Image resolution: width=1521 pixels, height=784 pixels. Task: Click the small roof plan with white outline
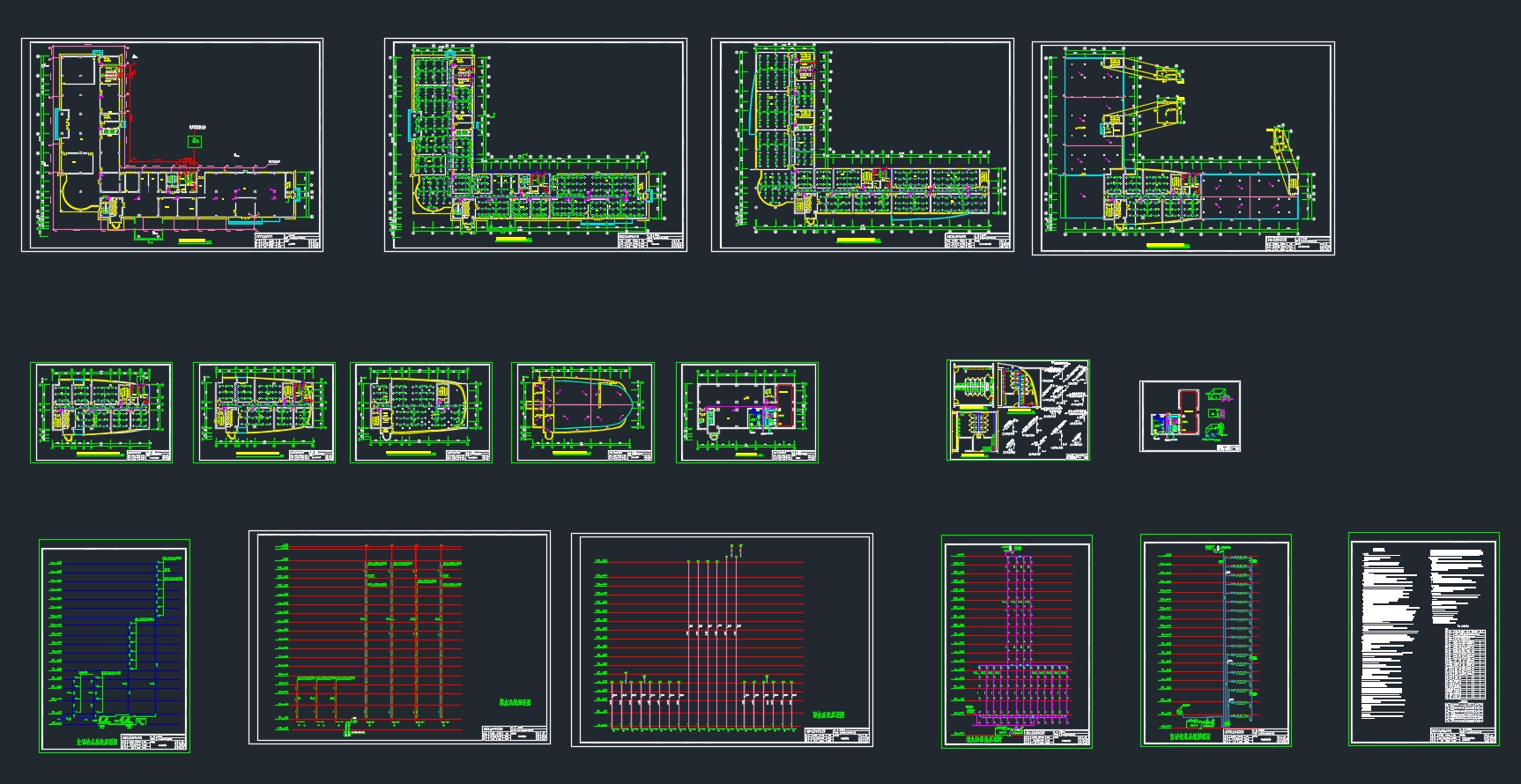(746, 411)
